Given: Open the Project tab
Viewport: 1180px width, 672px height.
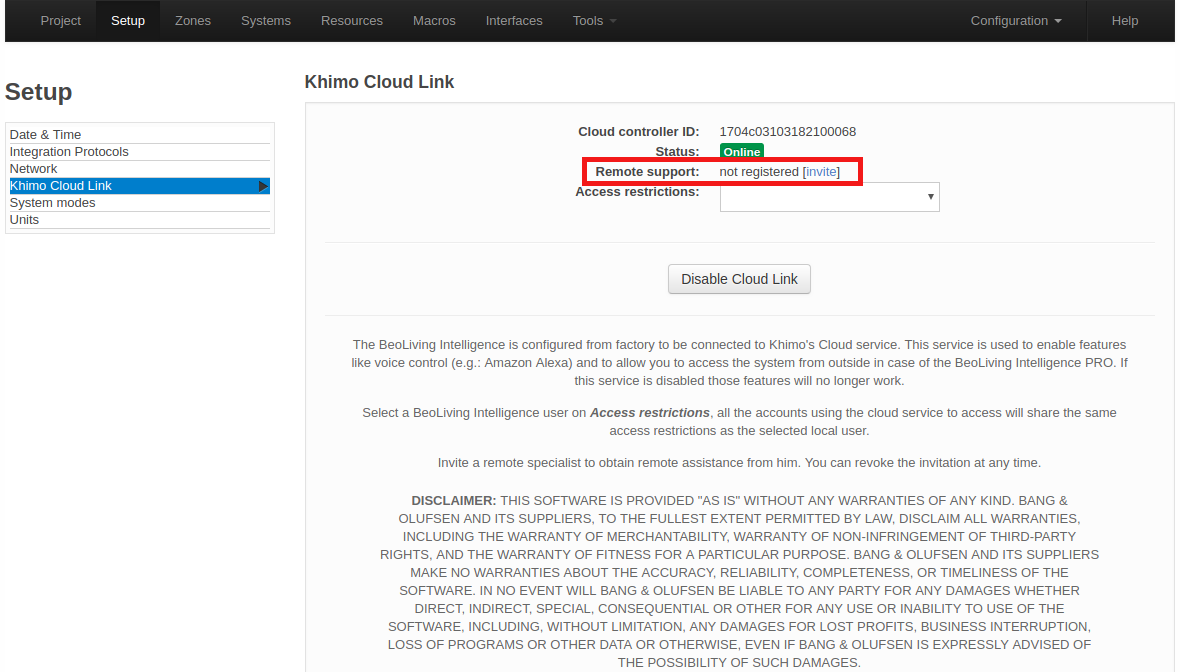Looking at the screenshot, I should 61,21.
